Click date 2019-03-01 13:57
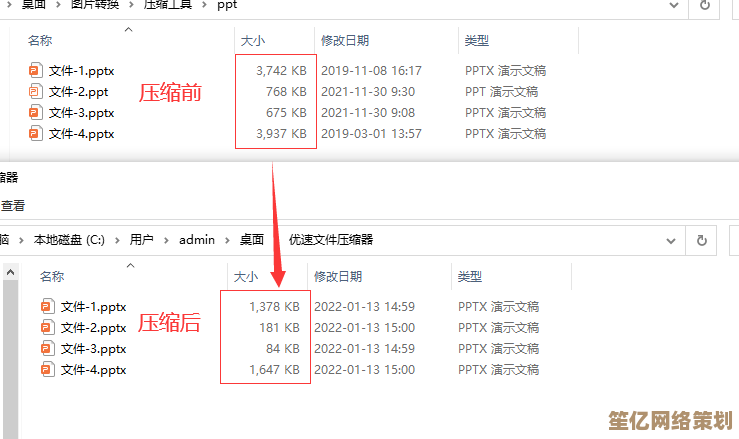This screenshot has height=439, width=739. pyautogui.click(x=371, y=134)
